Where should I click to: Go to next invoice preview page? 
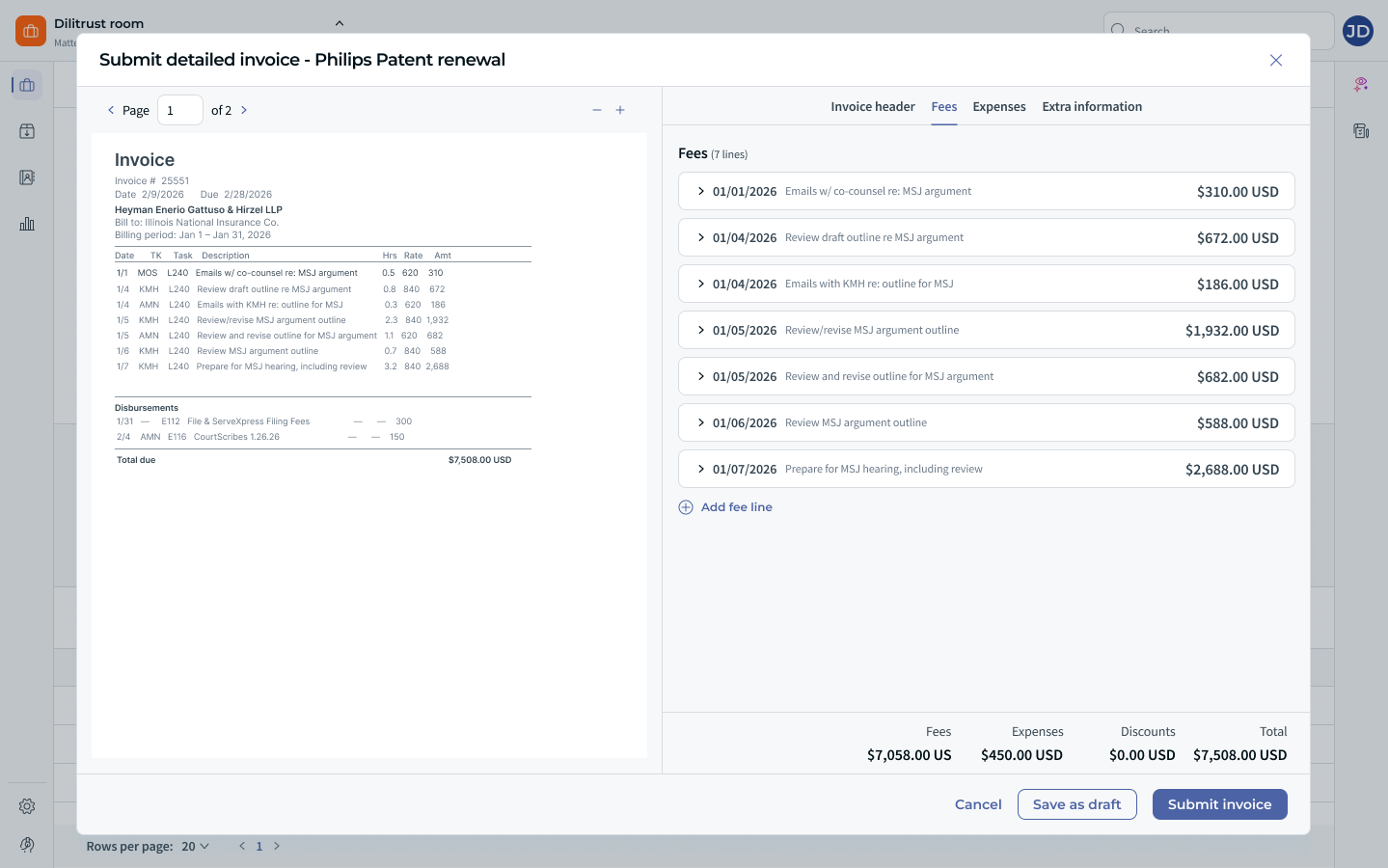pos(244,110)
